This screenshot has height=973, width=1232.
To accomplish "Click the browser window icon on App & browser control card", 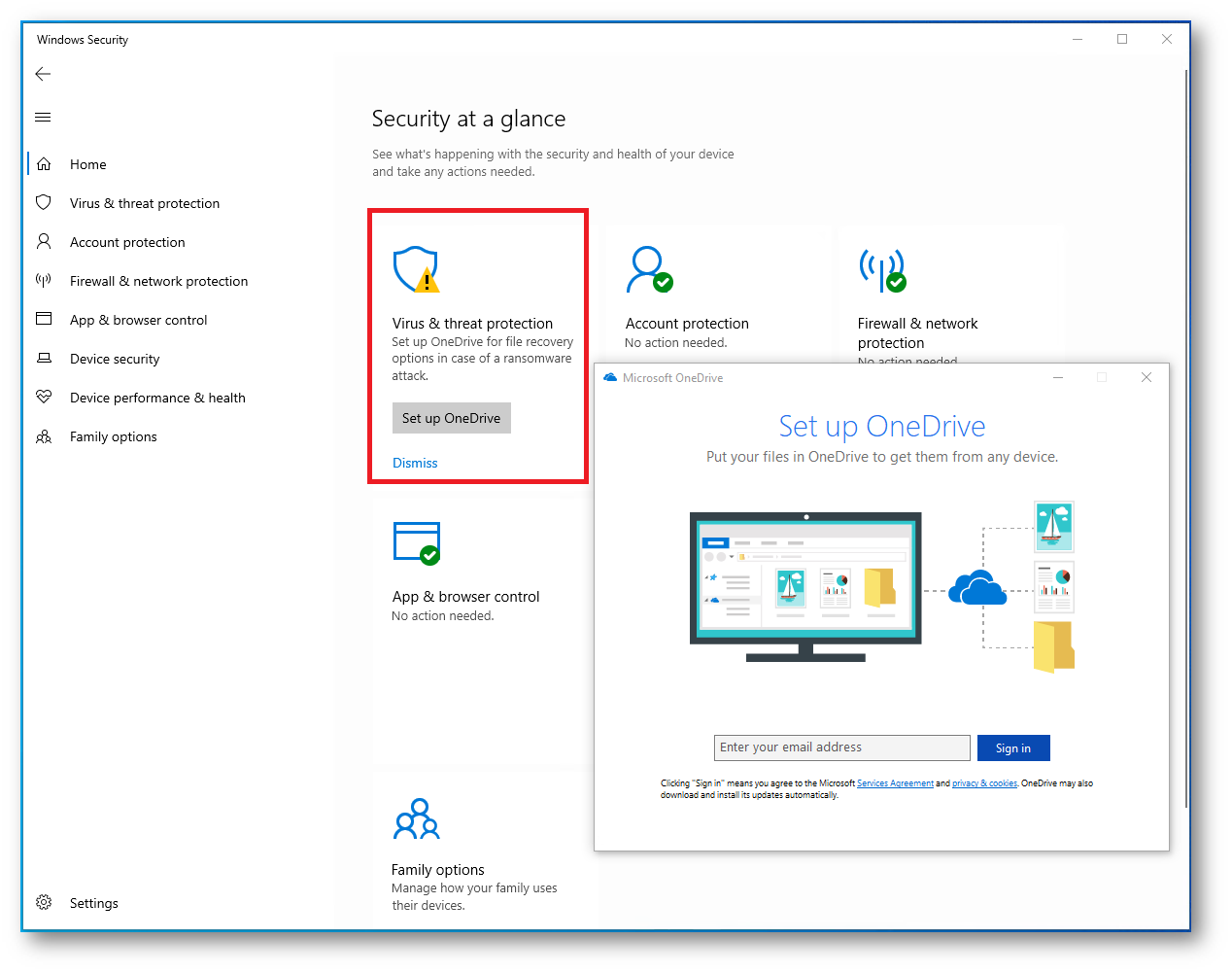I will (417, 542).
